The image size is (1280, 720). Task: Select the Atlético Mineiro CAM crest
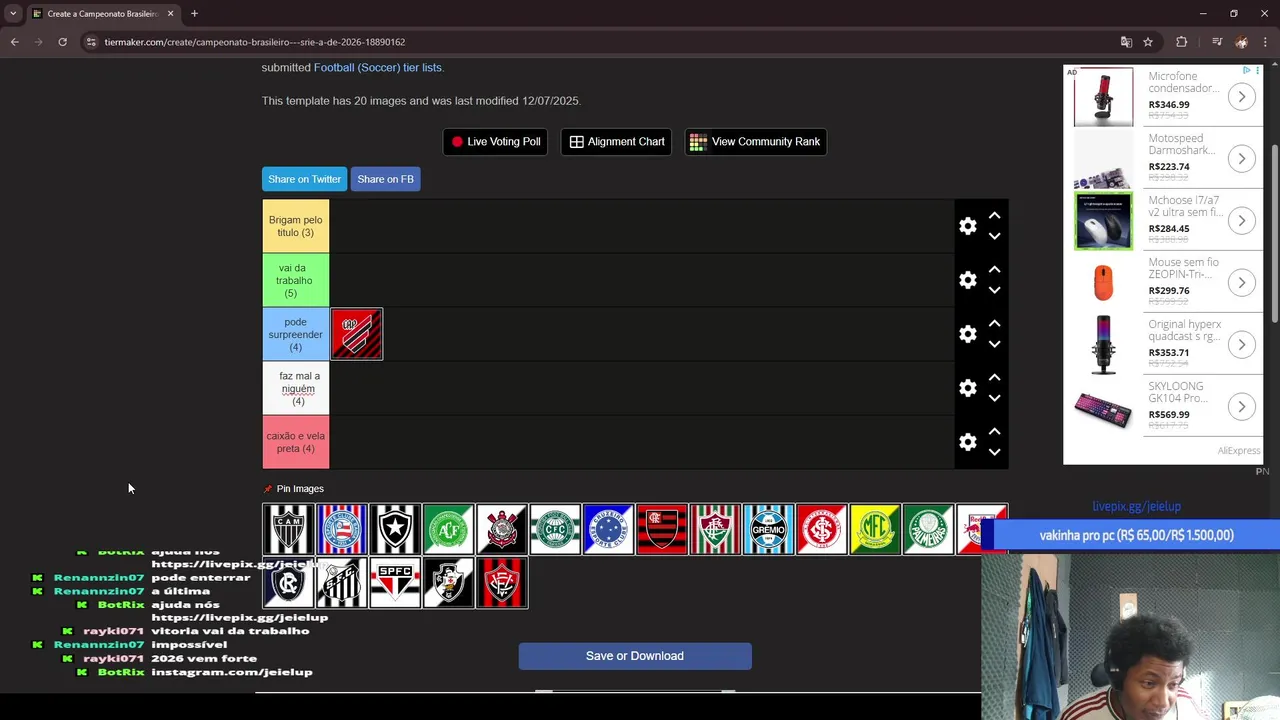coord(288,529)
